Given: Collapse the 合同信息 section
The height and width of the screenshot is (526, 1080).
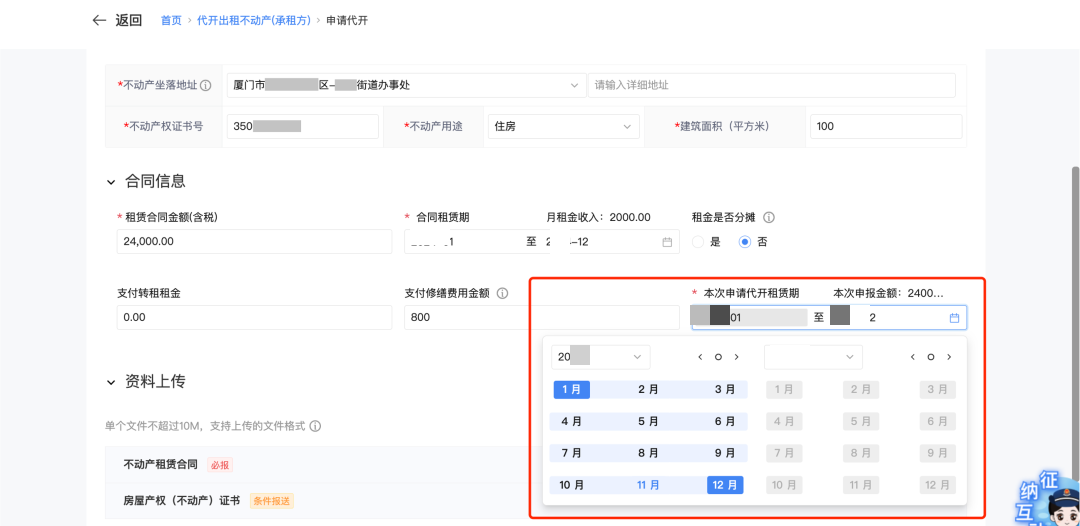Looking at the screenshot, I should (111, 182).
